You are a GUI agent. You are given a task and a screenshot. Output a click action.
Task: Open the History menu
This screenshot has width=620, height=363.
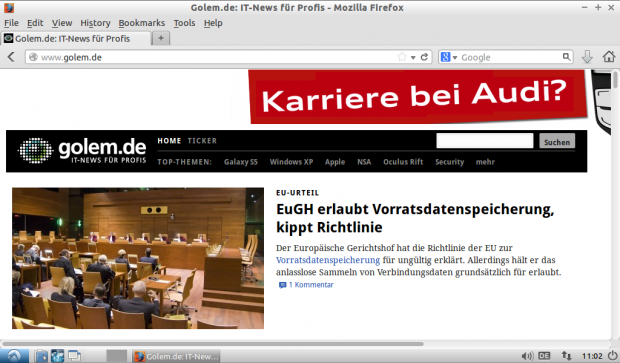coord(95,23)
